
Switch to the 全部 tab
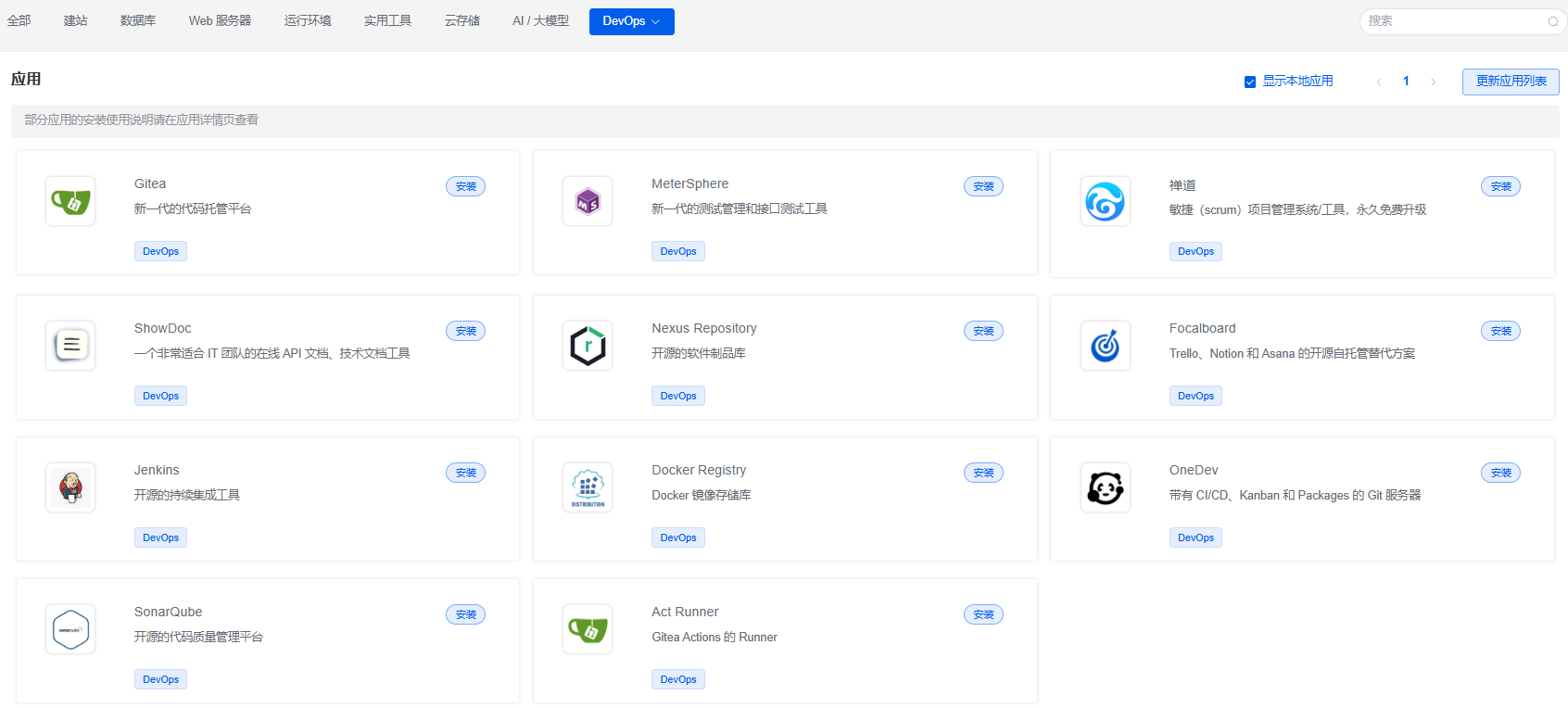(x=19, y=20)
